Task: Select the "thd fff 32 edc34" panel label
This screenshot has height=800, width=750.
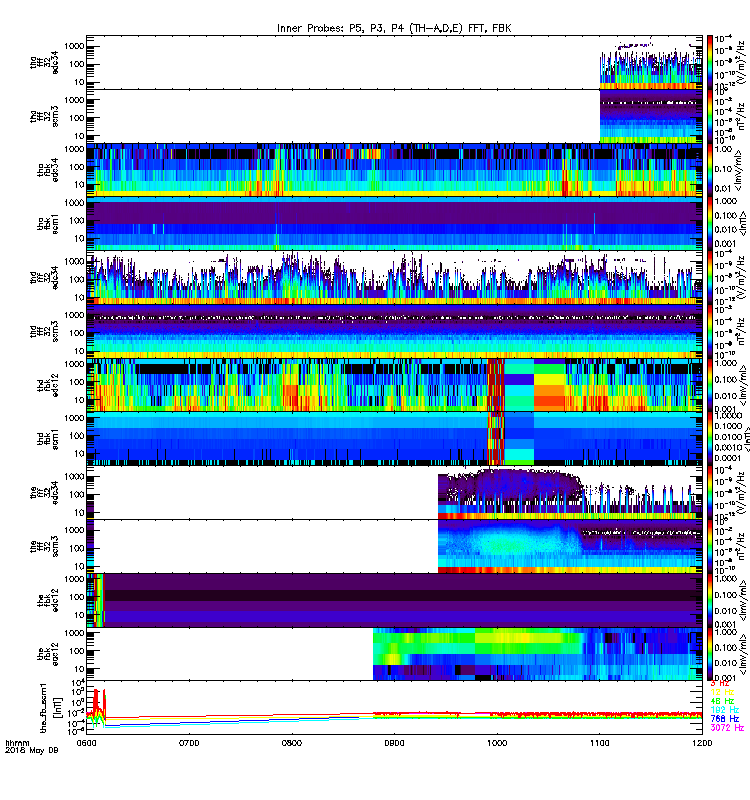Action: point(44,278)
